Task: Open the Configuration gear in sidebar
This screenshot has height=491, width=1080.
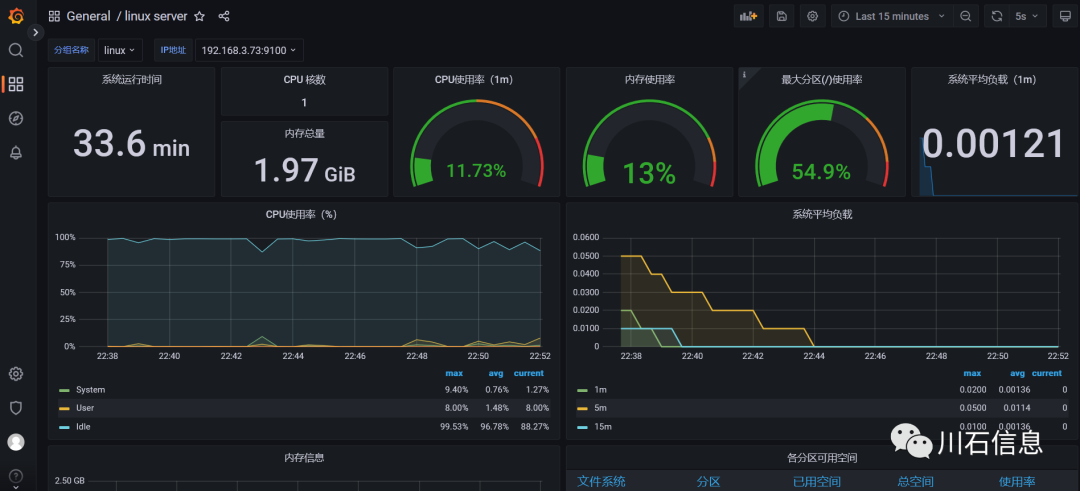Action: coord(16,374)
